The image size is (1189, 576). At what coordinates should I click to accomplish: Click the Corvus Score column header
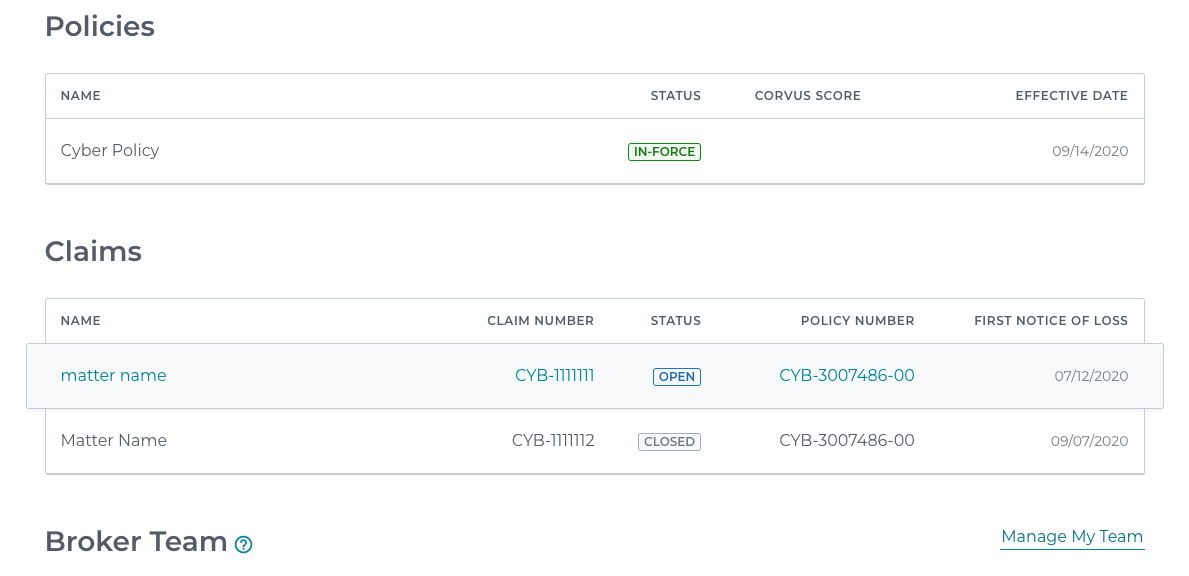coord(808,96)
